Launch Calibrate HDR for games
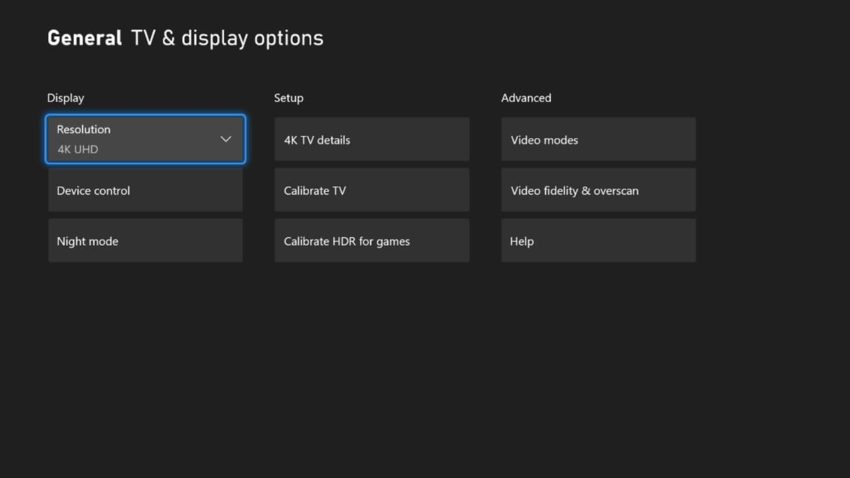The height and width of the screenshot is (478, 850). [x=372, y=241]
